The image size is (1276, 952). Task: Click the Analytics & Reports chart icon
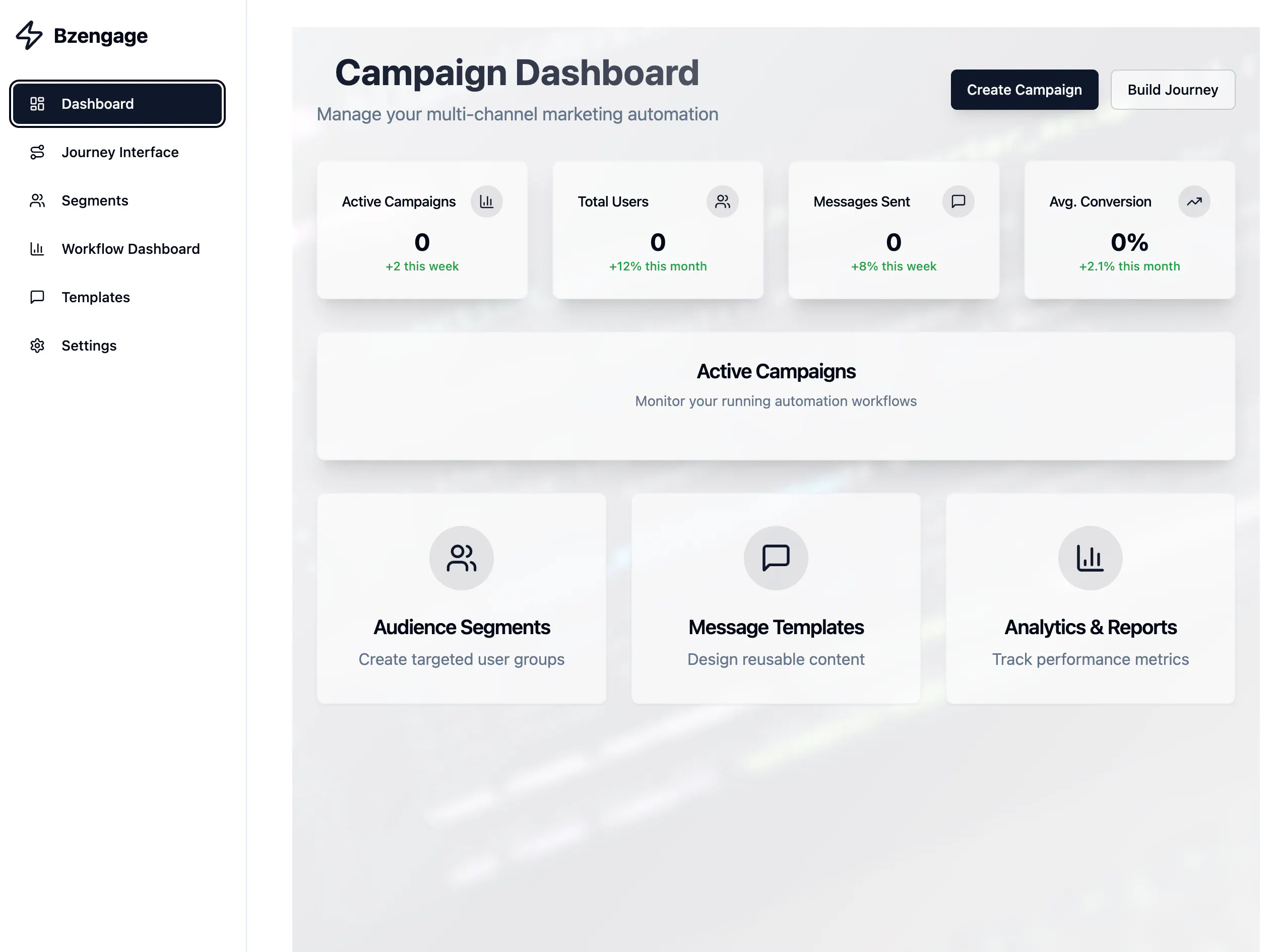[x=1090, y=558]
